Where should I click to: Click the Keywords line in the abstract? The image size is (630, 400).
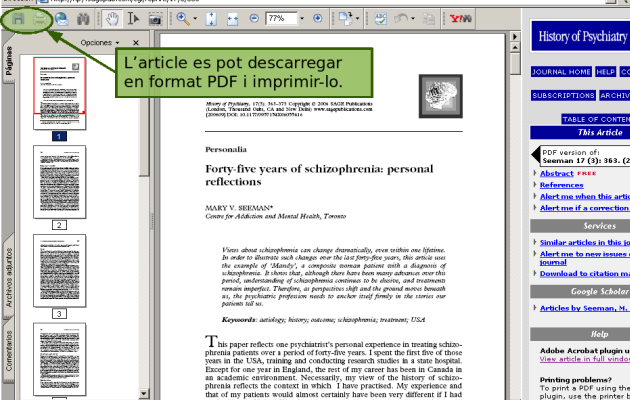tap(323, 320)
